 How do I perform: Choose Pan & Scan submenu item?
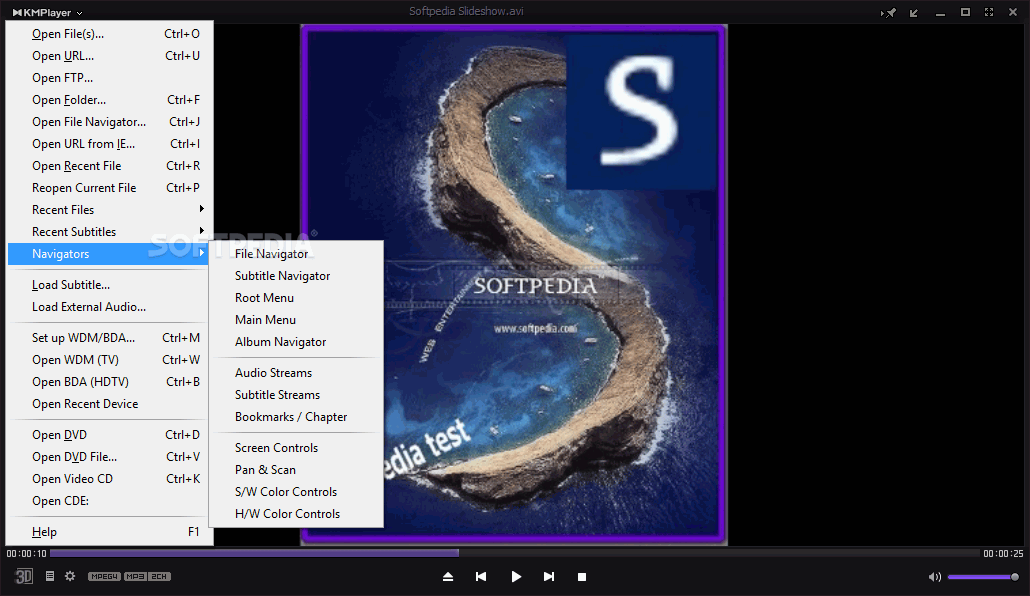tap(296, 470)
